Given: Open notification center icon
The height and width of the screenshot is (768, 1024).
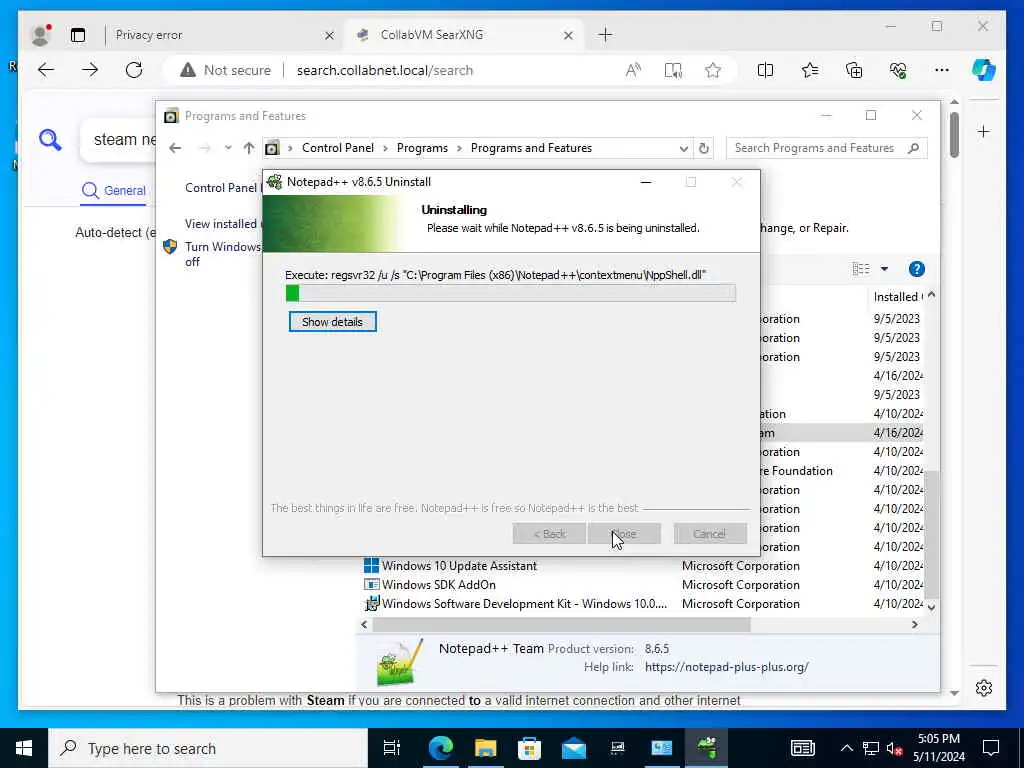Looking at the screenshot, I should [x=991, y=748].
